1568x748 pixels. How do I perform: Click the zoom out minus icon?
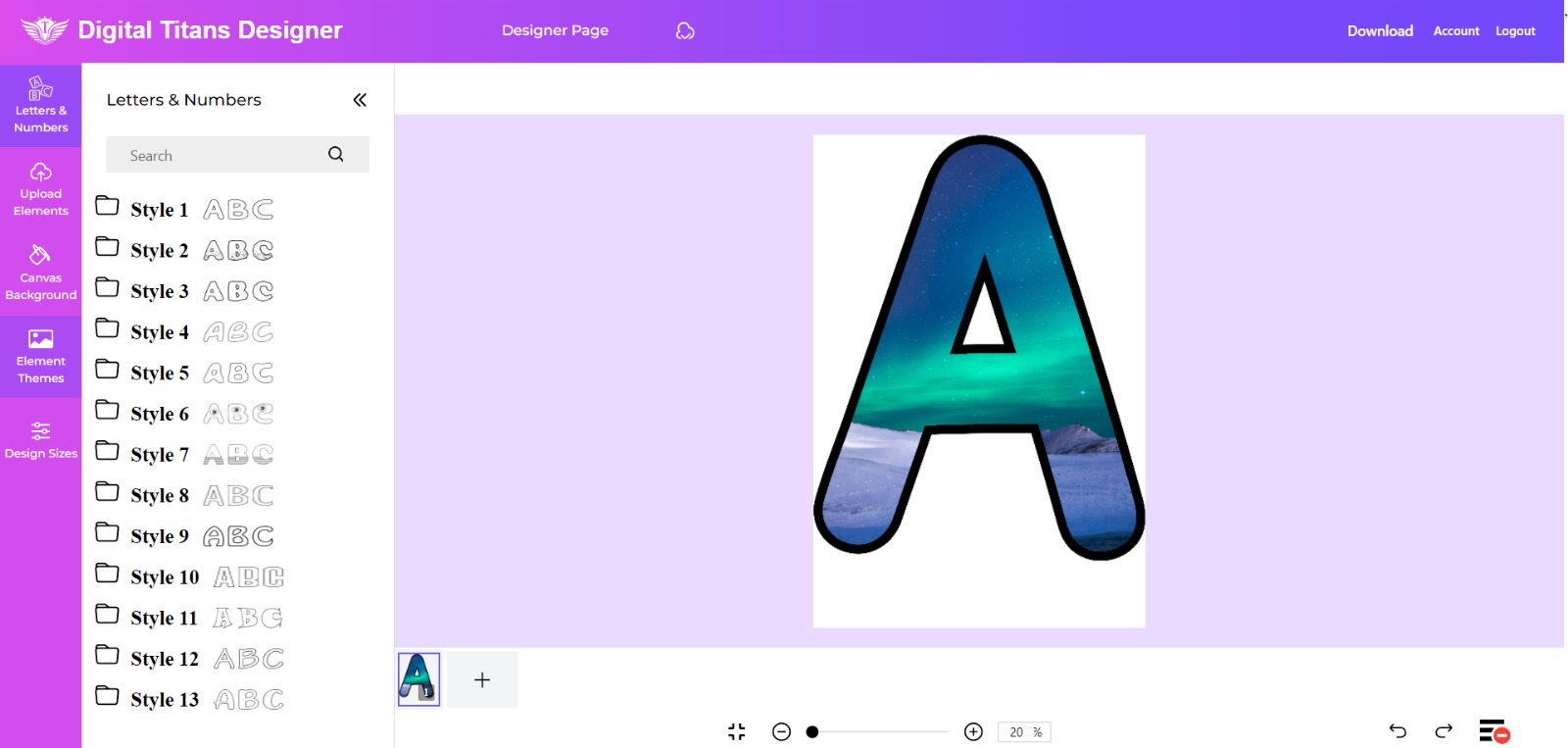[x=781, y=732]
